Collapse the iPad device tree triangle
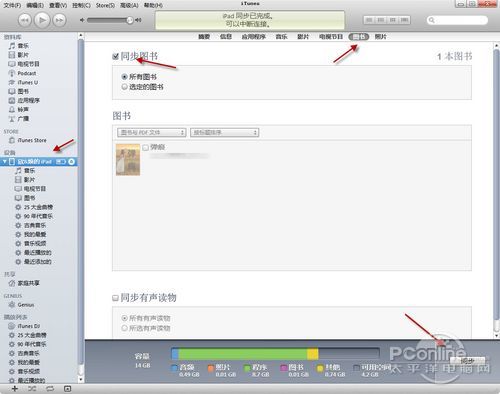This screenshot has height=394, width=500. pyautogui.click(x=5, y=162)
